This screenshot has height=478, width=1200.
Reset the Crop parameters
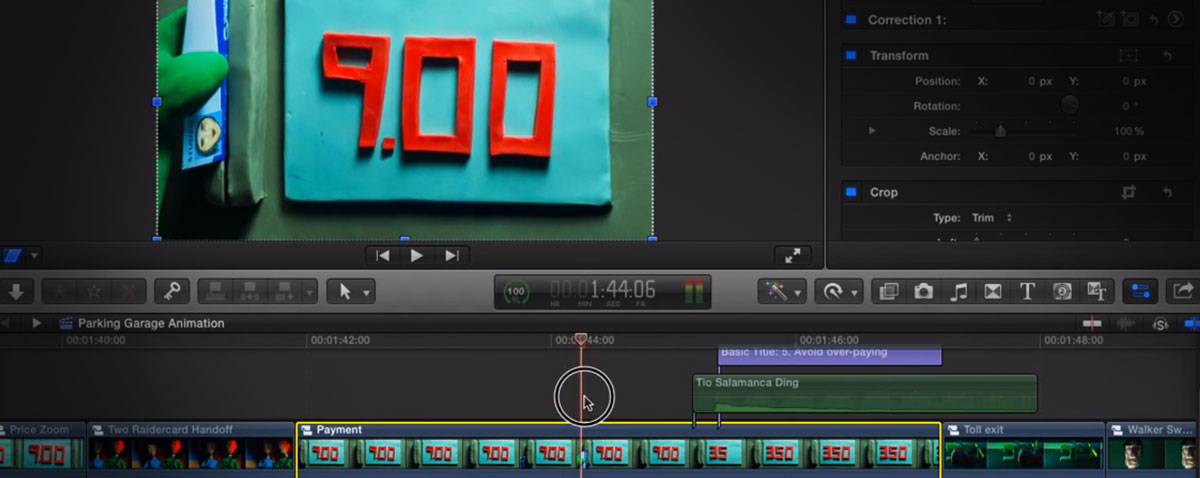pyautogui.click(x=1167, y=192)
